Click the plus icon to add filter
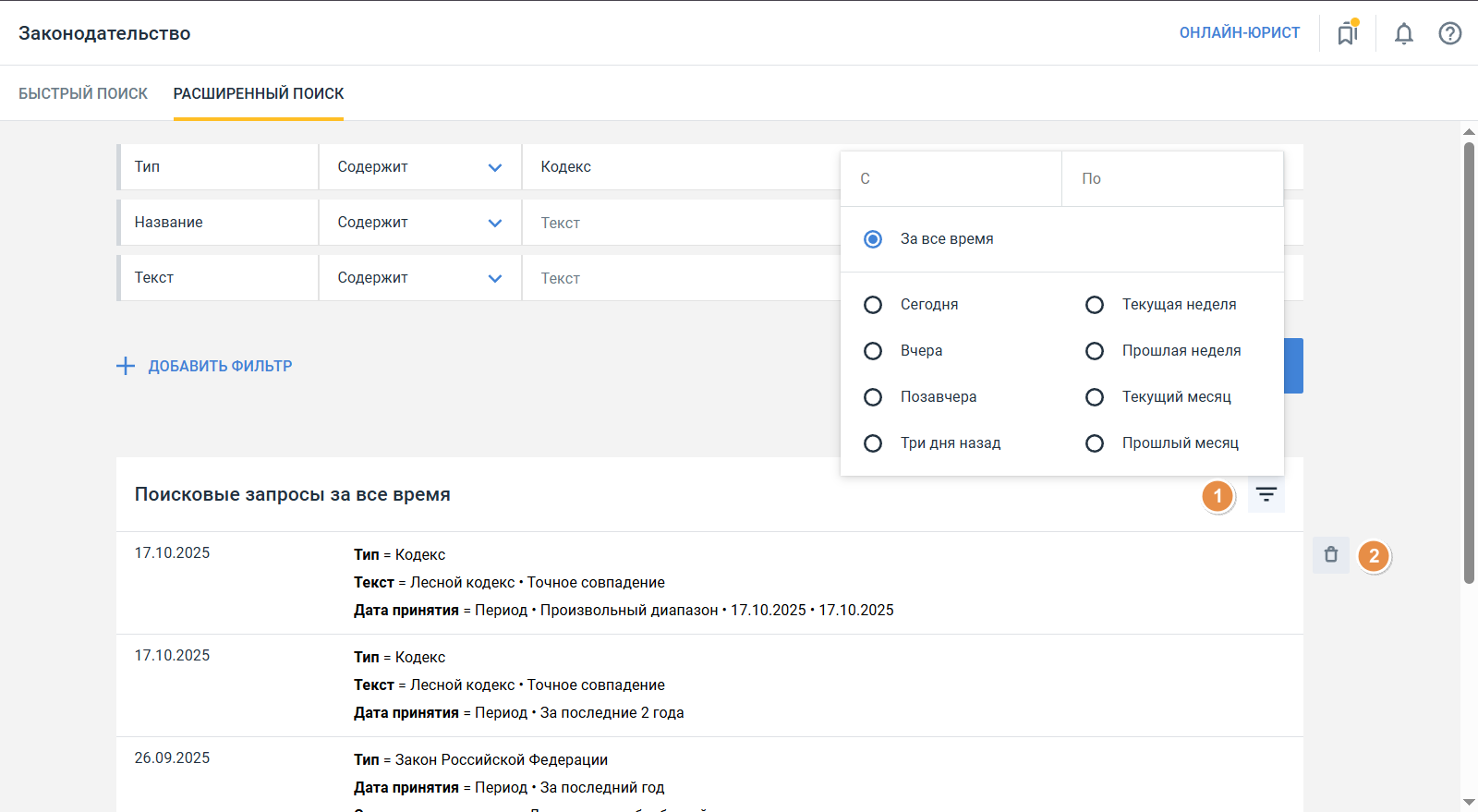The height and width of the screenshot is (812, 1478). [x=126, y=366]
